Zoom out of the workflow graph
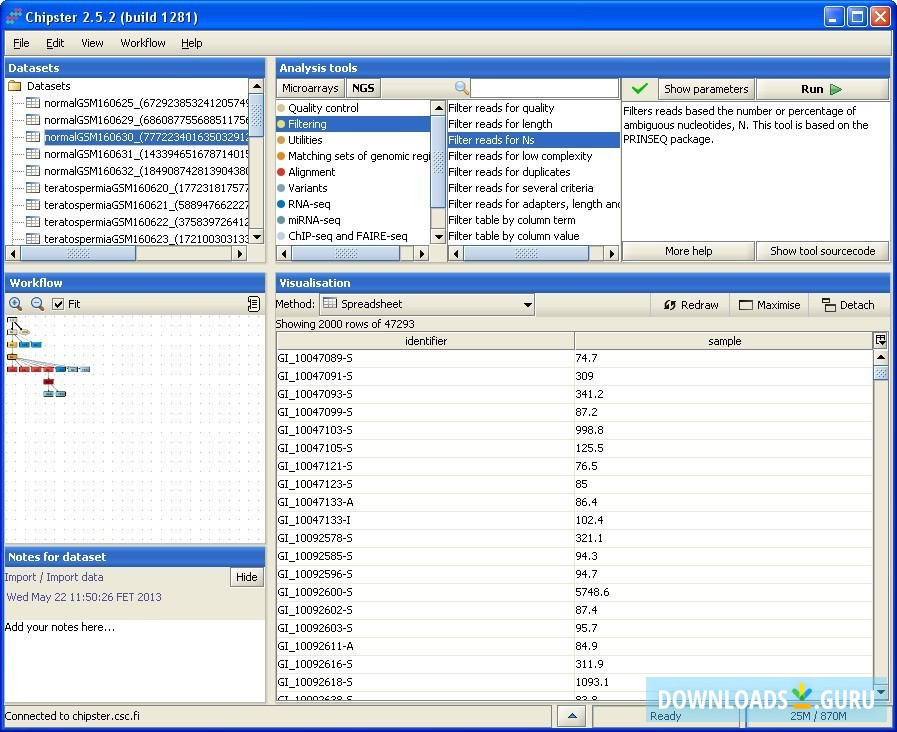Image resolution: width=897 pixels, height=732 pixels. [x=37, y=304]
